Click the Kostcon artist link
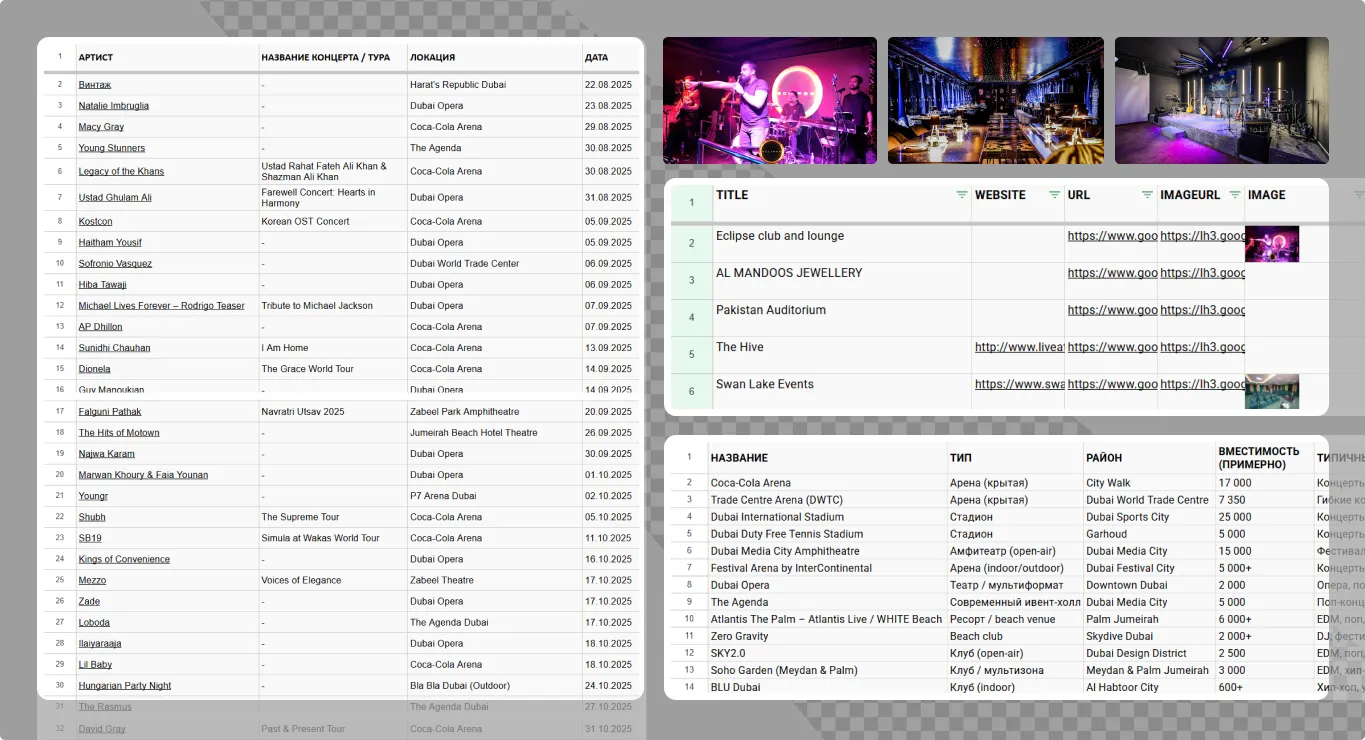The height and width of the screenshot is (740, 1365). (x=96, y=221)
